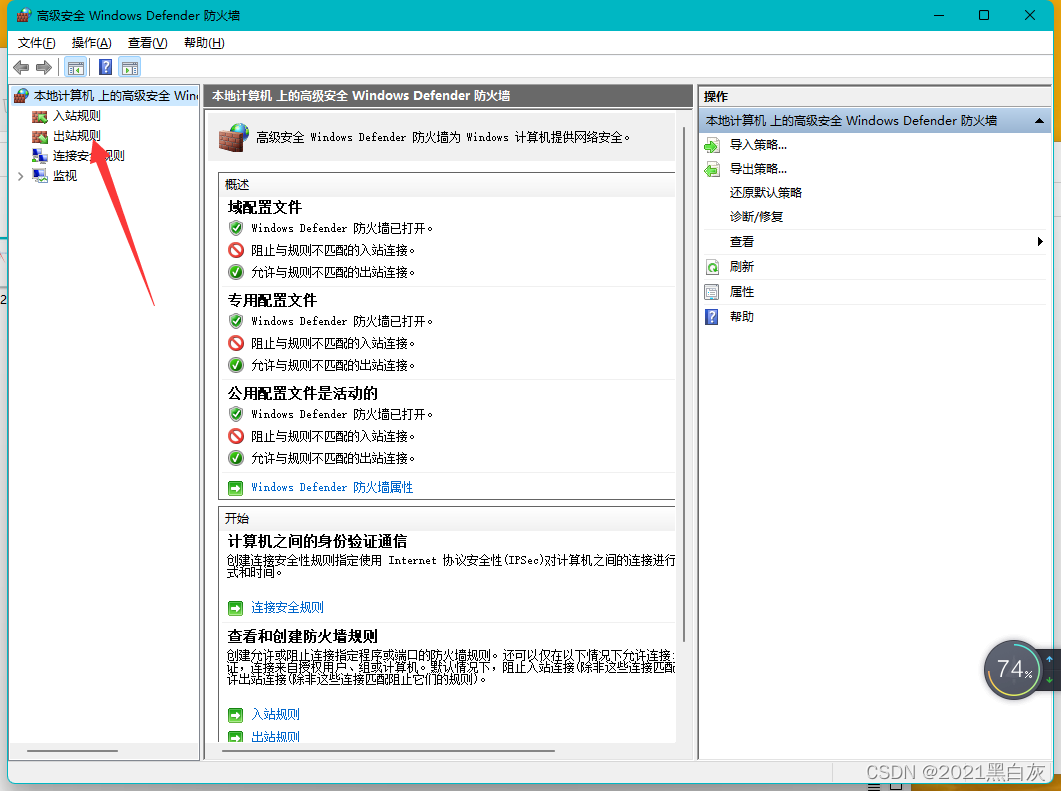Click 刷新 in actions pane
Screen dimensions: 1061x791
[x=742, y=267]
